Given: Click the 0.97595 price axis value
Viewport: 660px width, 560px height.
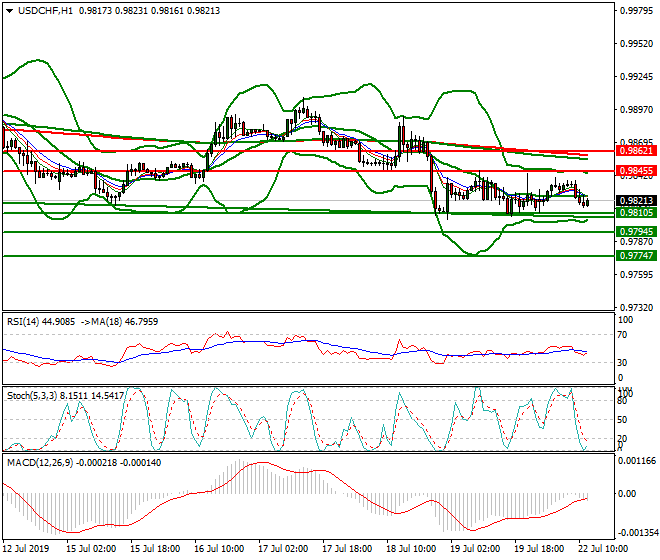Looking at the screenshot, I should coord(636,275).
